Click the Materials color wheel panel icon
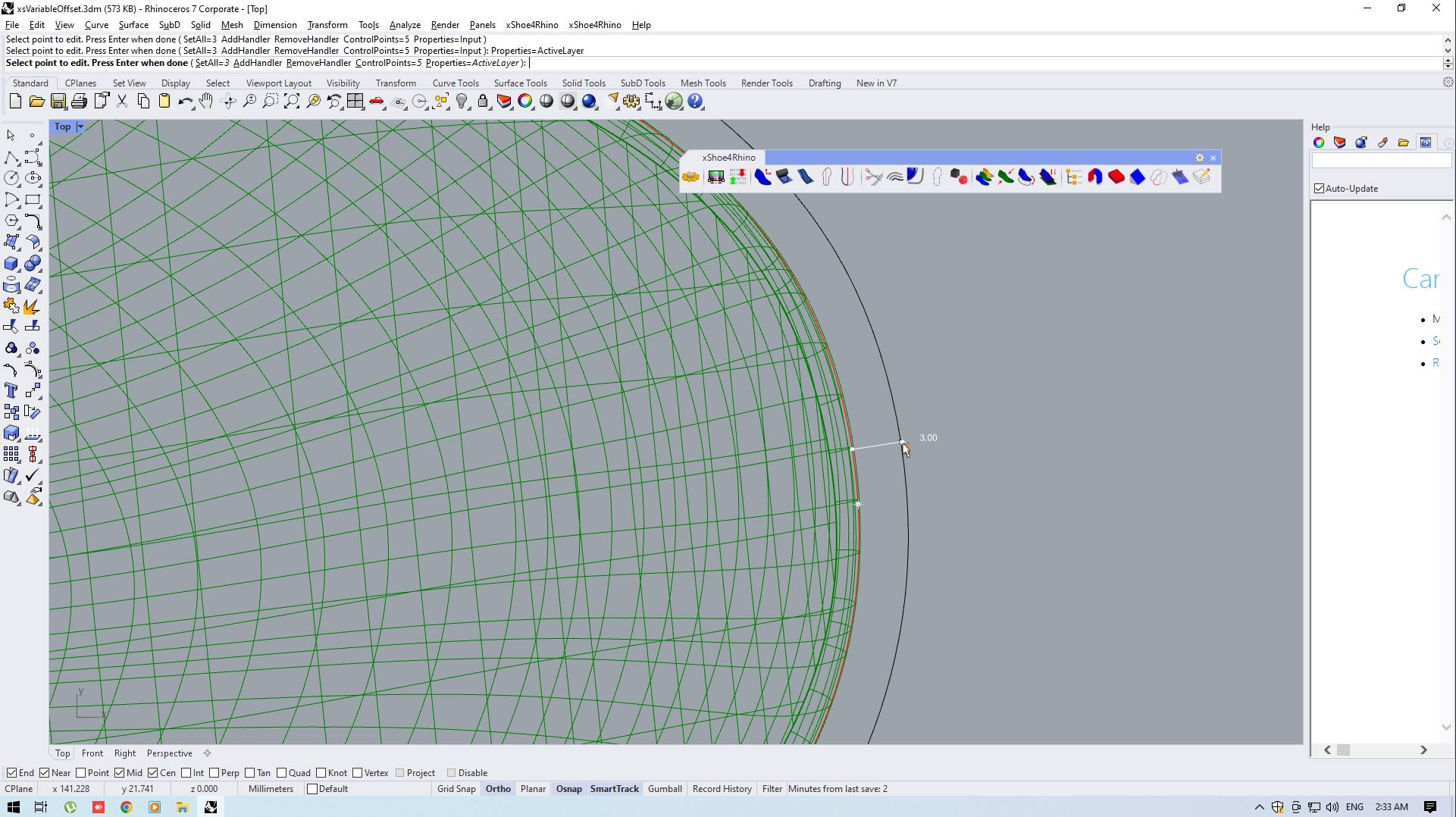 tap(1319, 142)
